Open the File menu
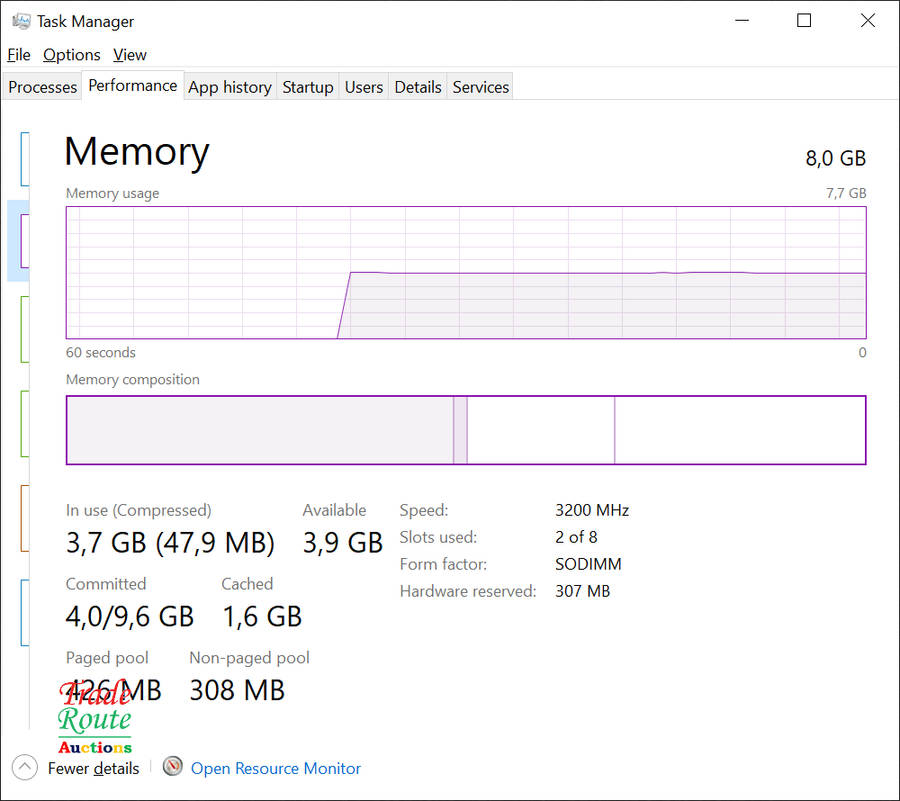900x801 pixels. 18,55
